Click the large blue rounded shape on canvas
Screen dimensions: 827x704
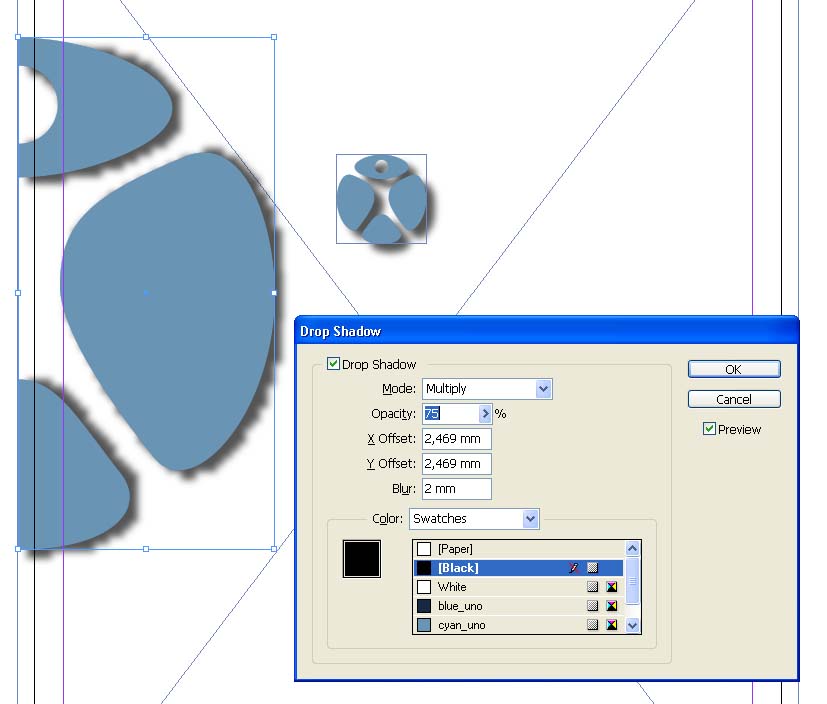169,311
